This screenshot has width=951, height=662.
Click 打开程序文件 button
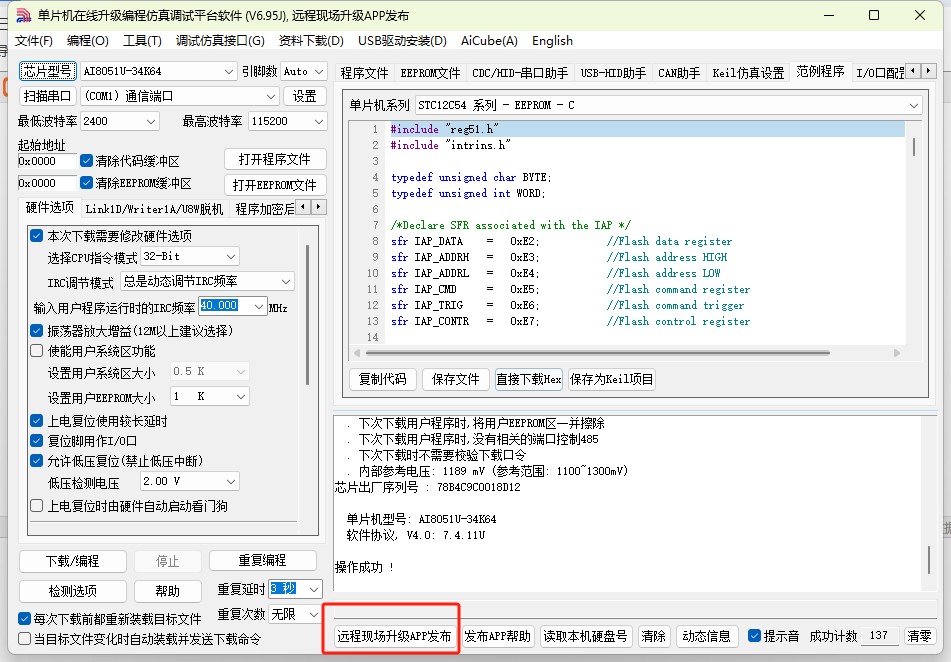[x=275, y=159]
